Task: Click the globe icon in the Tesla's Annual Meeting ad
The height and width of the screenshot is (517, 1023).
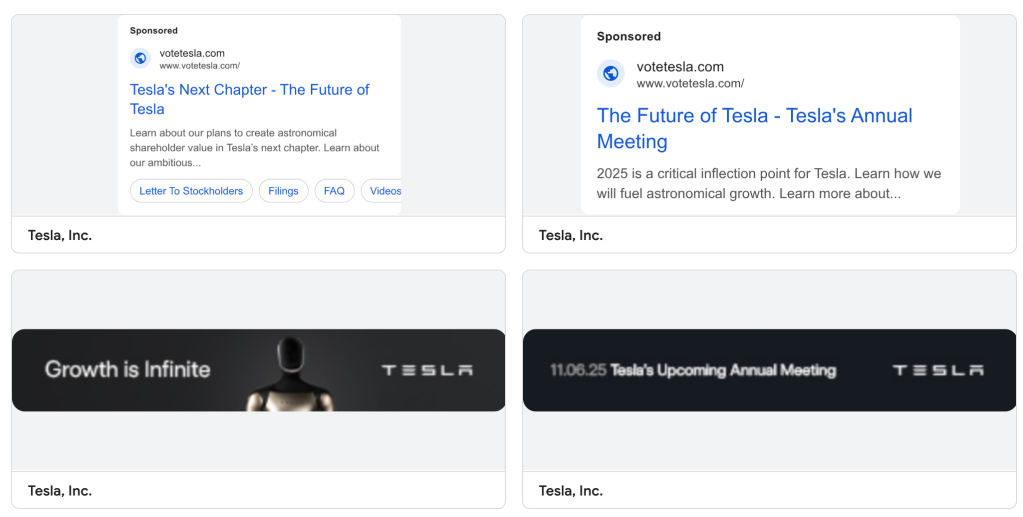Action: coord(611,73)
